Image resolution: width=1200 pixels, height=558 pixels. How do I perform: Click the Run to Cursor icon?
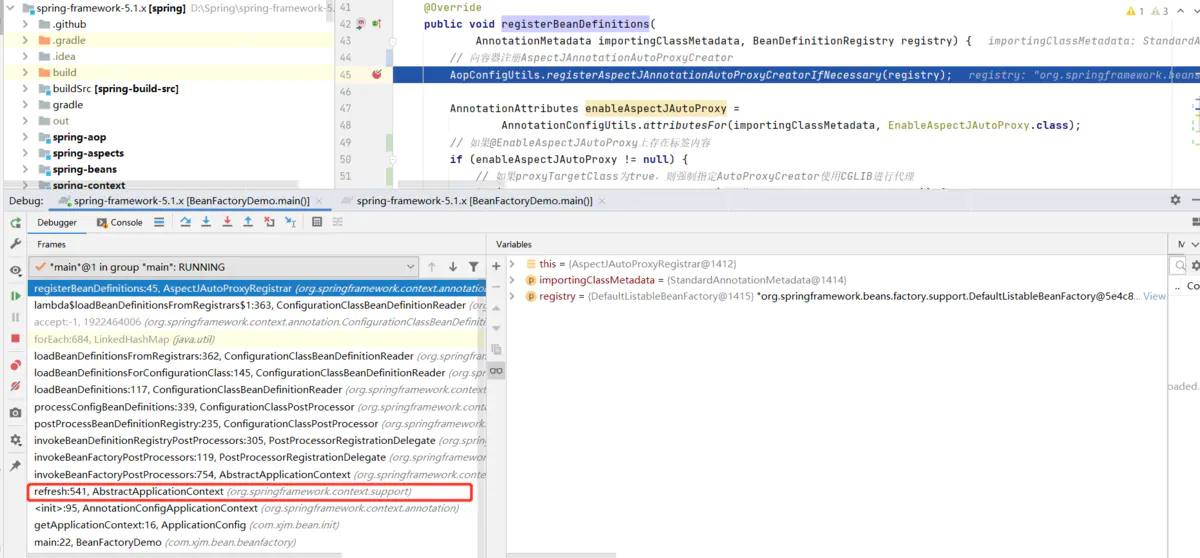(x=290, y=222)
